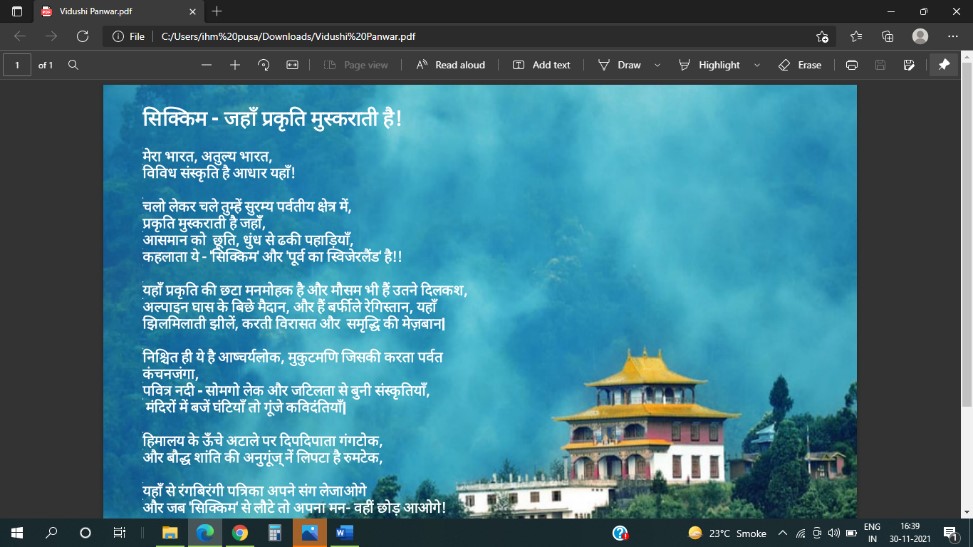Show hidden system tray icons

[x=782, y=533]
